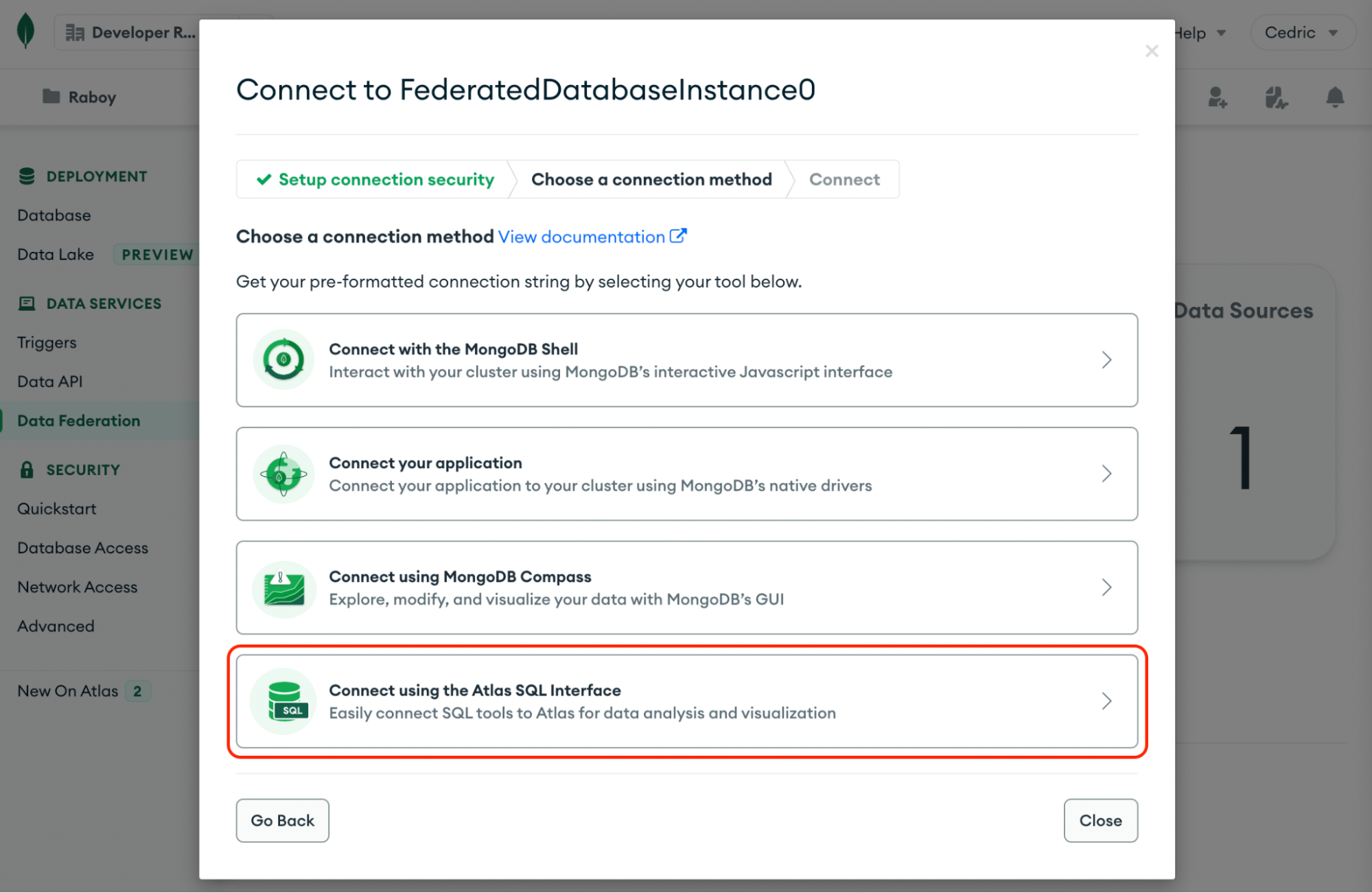Viewport: 1372px width, 893px height.
Task: Click the MongoDB leaf logo
Action: (x=25, y=32)
